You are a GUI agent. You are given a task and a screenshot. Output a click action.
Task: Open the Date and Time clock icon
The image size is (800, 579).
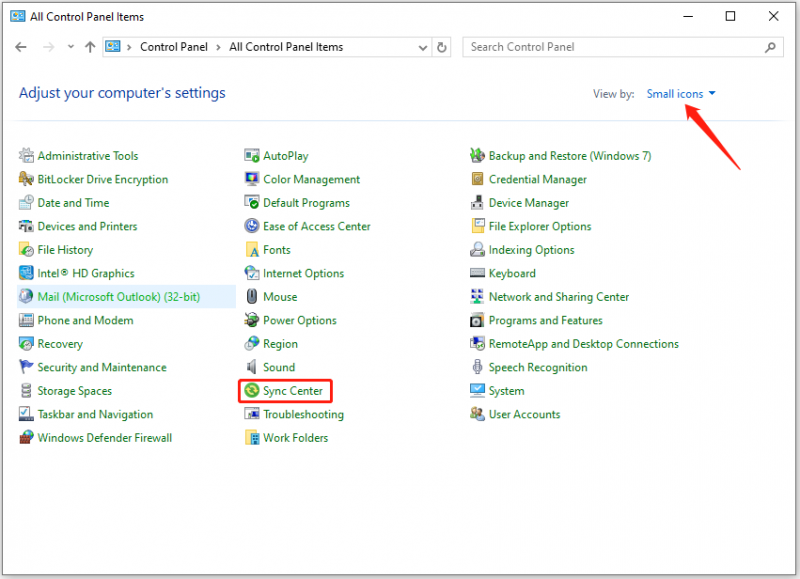(x=26, y=202)
